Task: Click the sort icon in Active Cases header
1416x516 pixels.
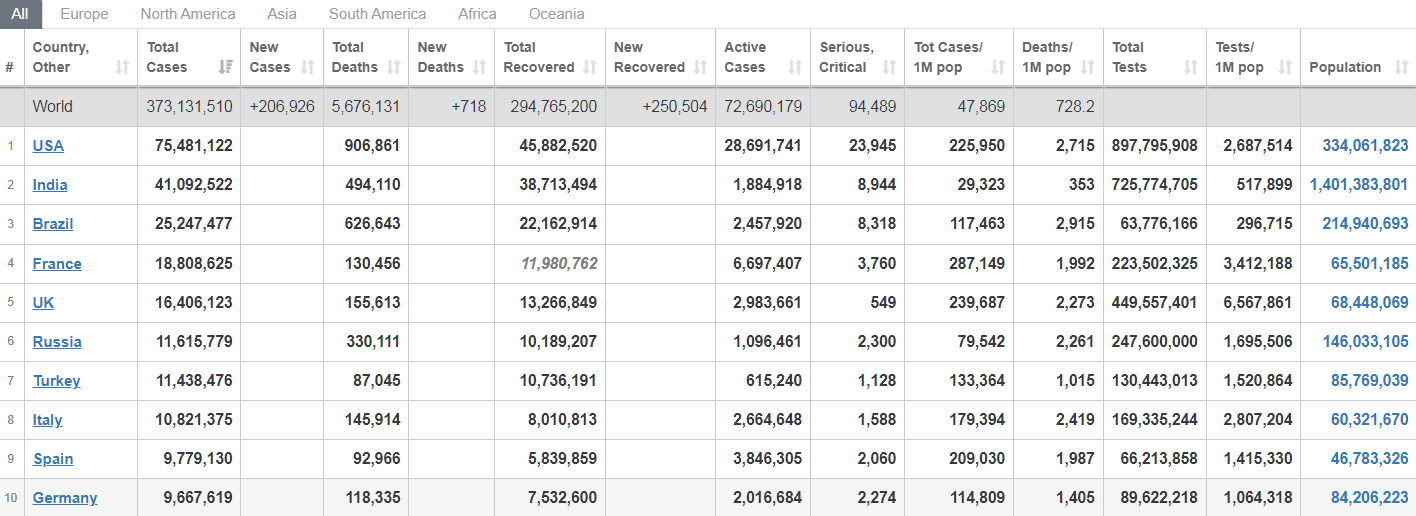Action: tap(795, 68)
